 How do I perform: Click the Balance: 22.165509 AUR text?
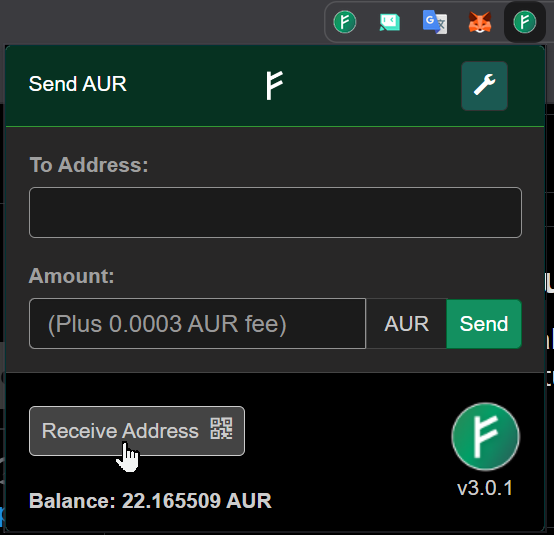pos(150,501)
